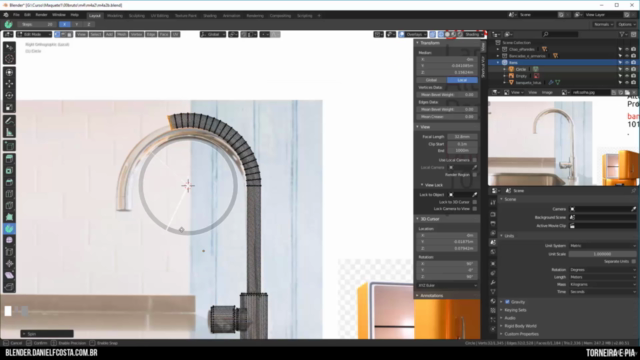Open Global transform orientation dropdown
Viewport: 640px width, 360px height.
[x=213, y=34]
